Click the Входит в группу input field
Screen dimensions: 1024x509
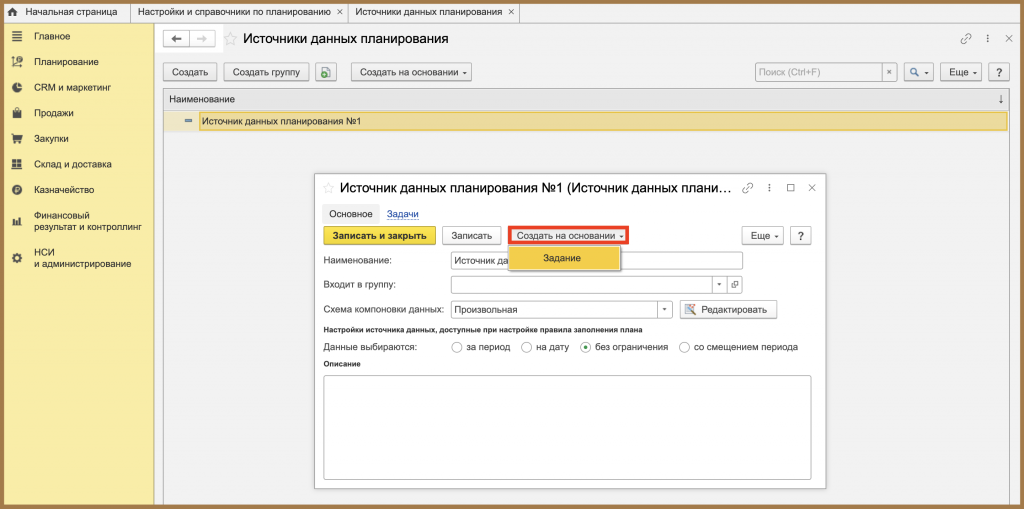click(582, 285)
